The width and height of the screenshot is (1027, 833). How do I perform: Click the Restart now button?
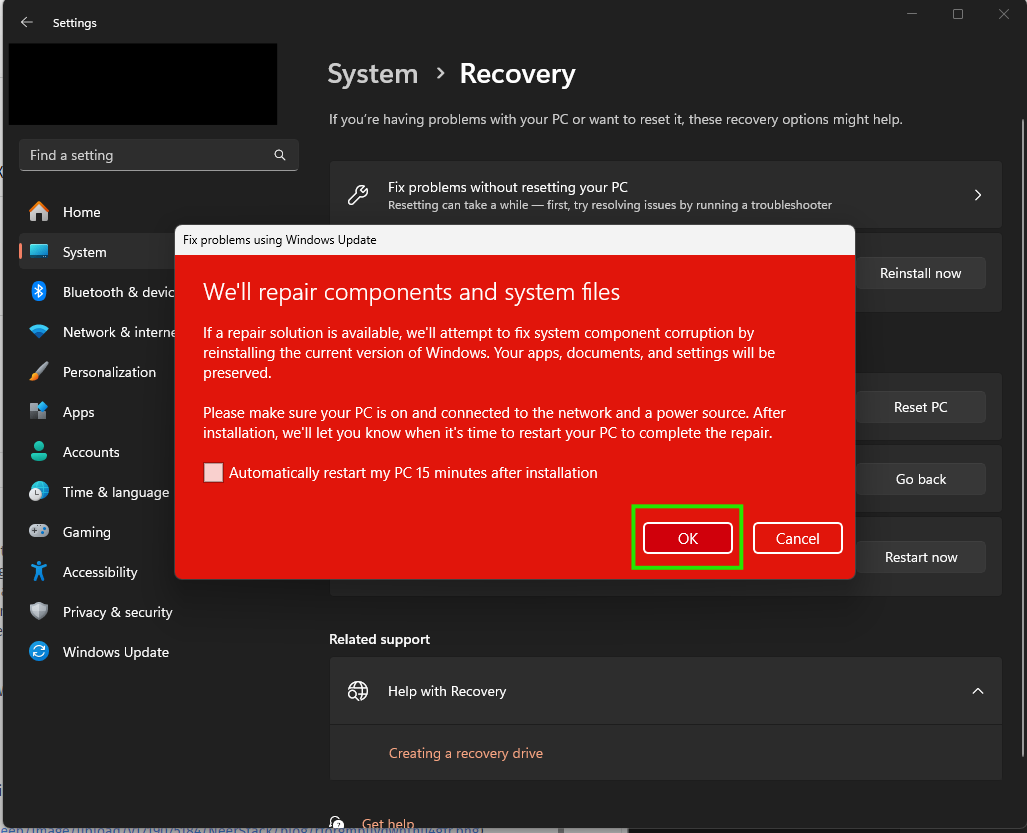click(920, 557)
